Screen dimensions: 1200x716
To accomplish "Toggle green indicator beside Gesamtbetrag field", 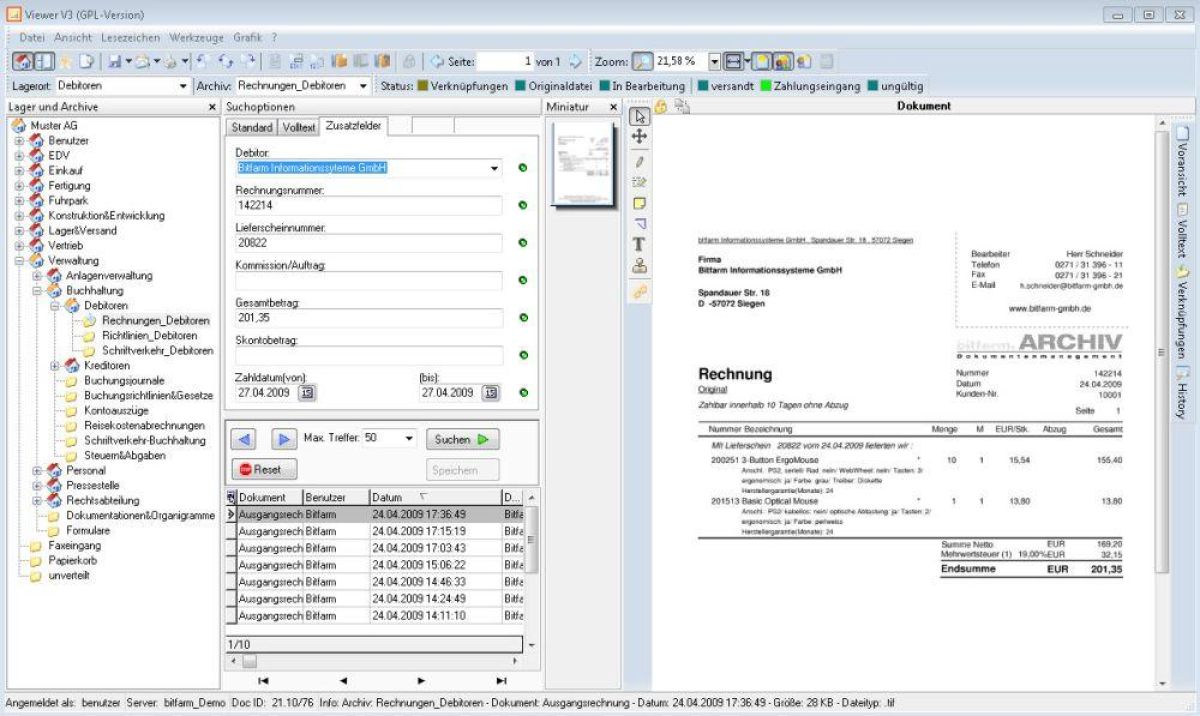I will (x=522, y=318).
